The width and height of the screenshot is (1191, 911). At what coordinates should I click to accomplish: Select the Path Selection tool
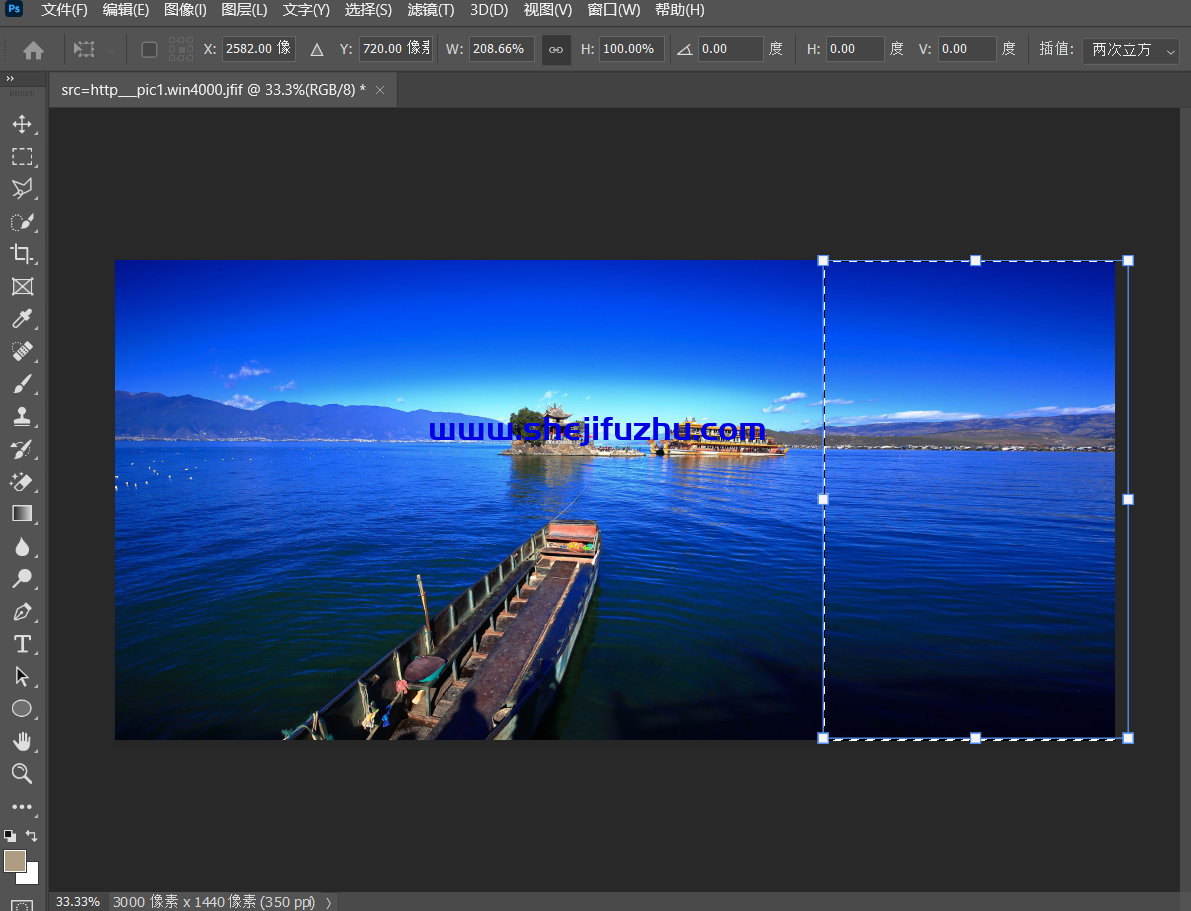point(22,676)
